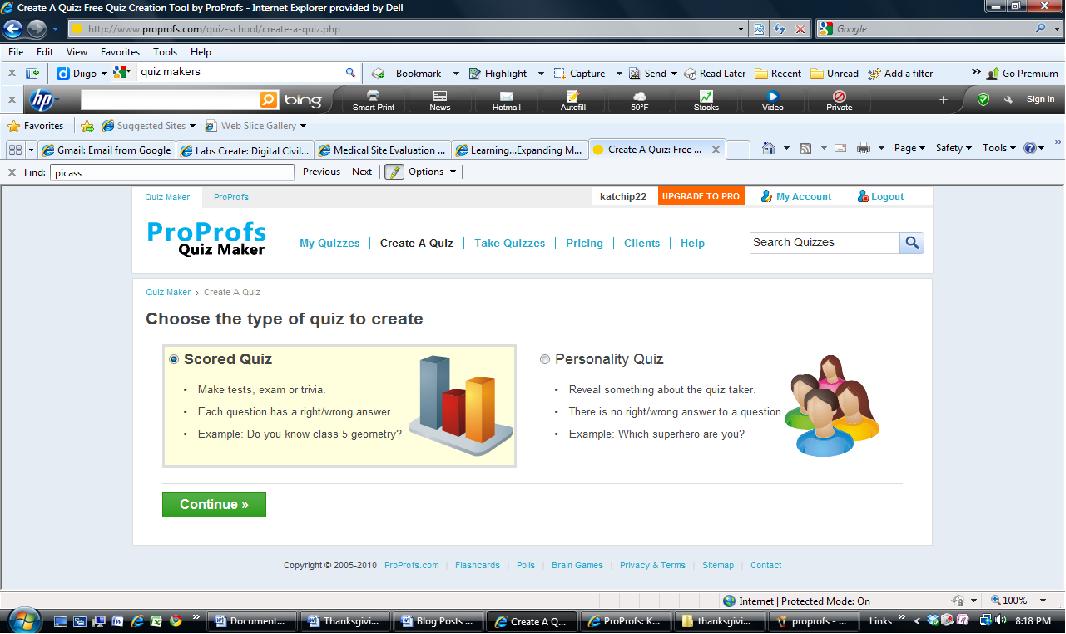
Task: Open the Capture tool in the Diigo toolbar
Action: tap(585, 73)
